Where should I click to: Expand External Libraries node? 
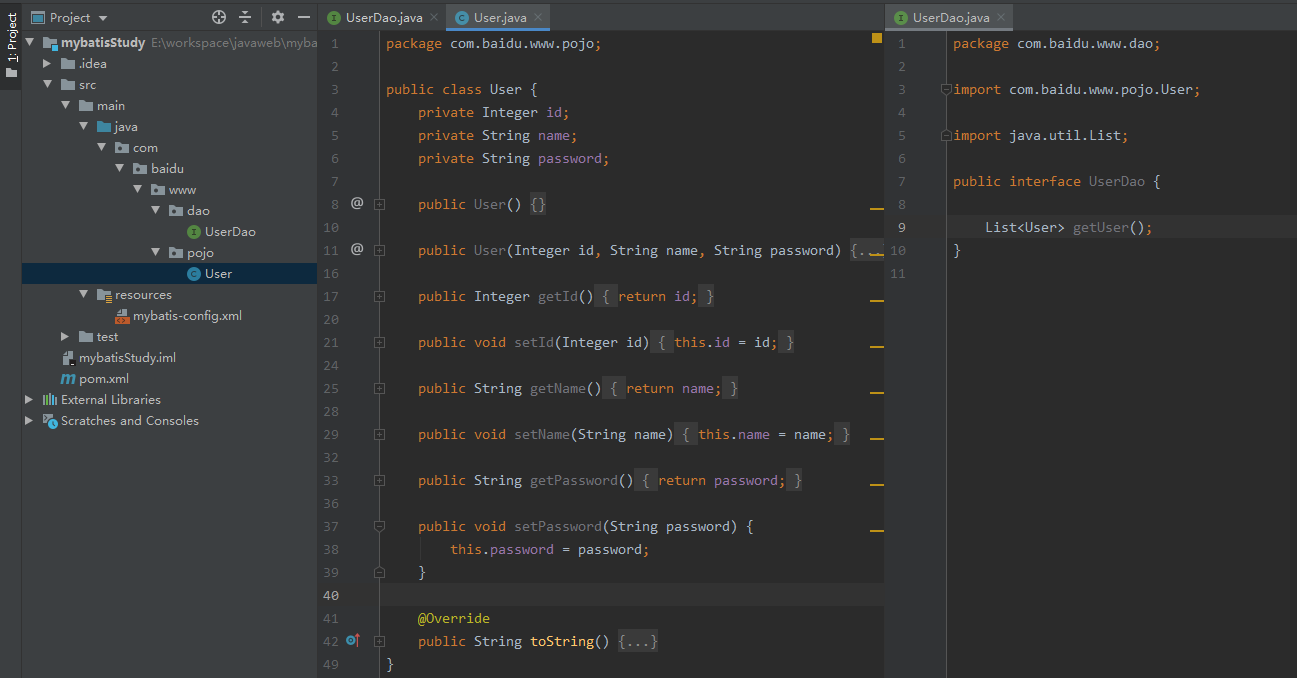point(30,400)
